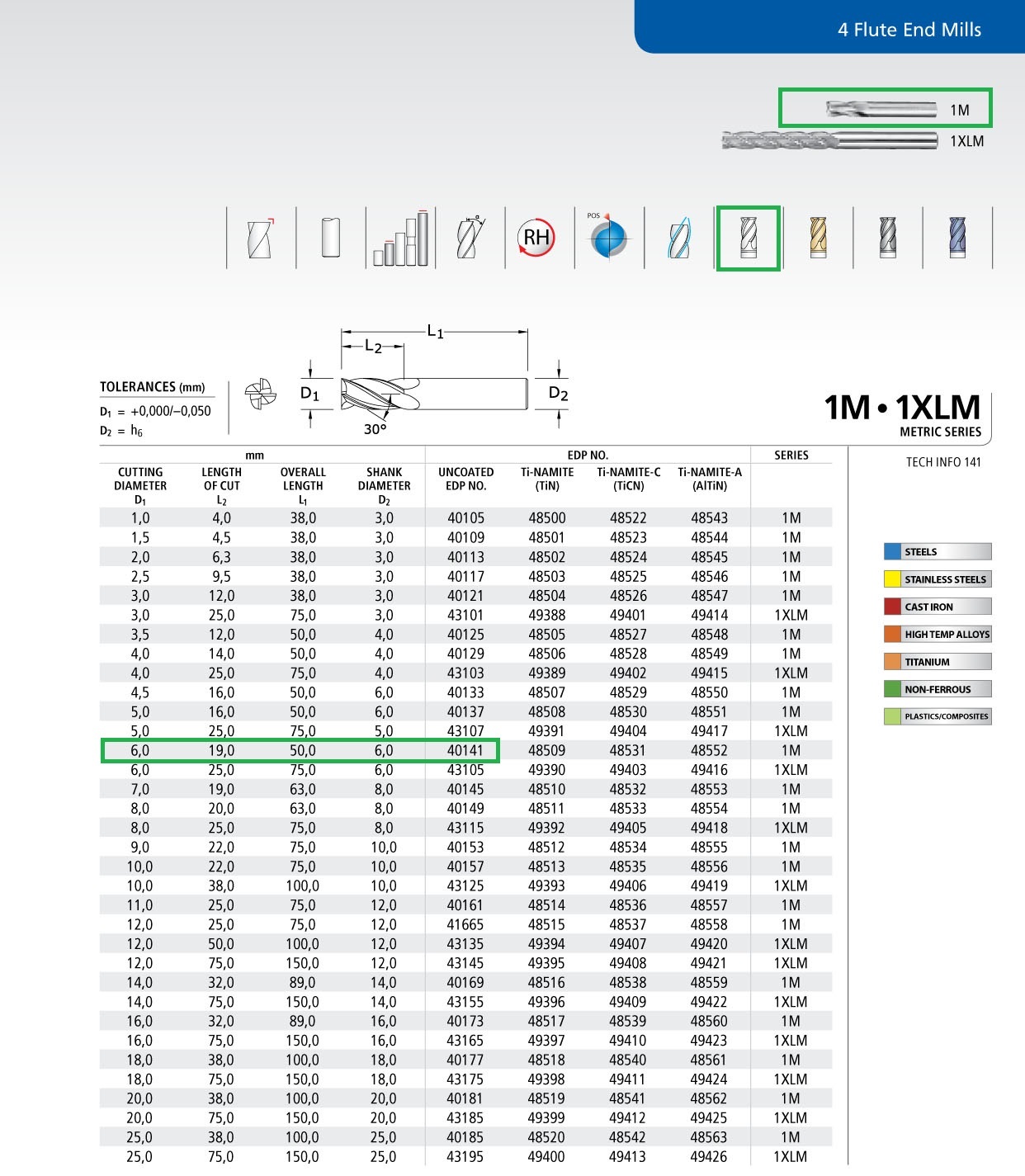Click the RH right-hand rotation icon
Viewport: 1025px width, 1176px height.
tap(536, 238)
